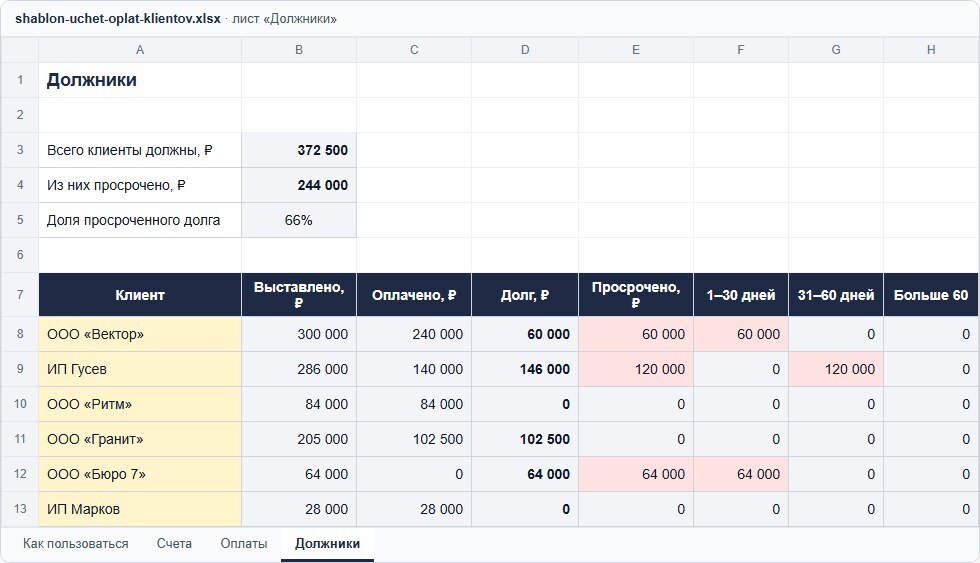The height and width of the screenshot is (563, 980).
Task: Select pink 120 000 cell under 31–60 дней
Action: pyautogui.click(x=836, y=369)
